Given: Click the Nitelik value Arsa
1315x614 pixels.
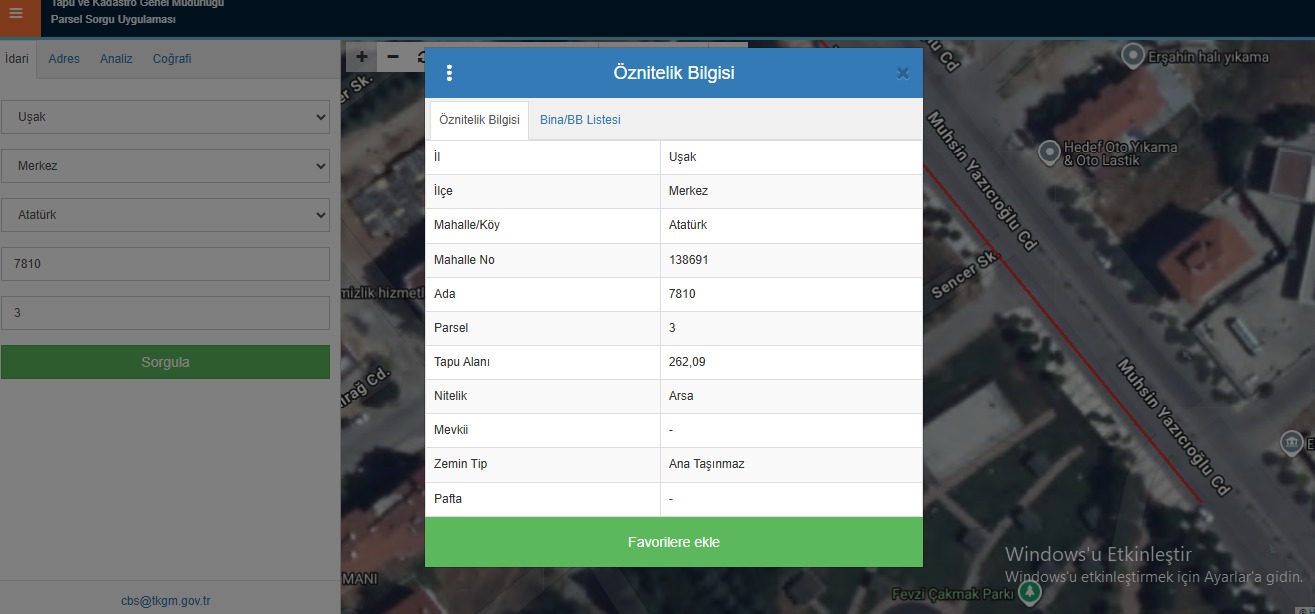Looking at the screenshot, I should (x=681, y=396).
